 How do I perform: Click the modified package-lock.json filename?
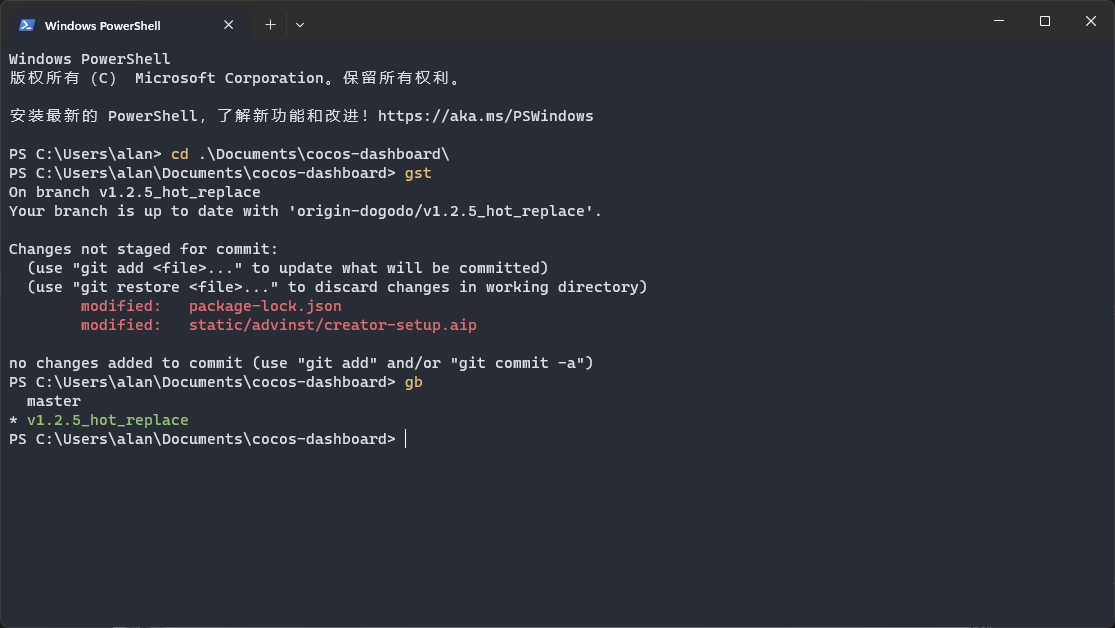(x=265, y=306)
